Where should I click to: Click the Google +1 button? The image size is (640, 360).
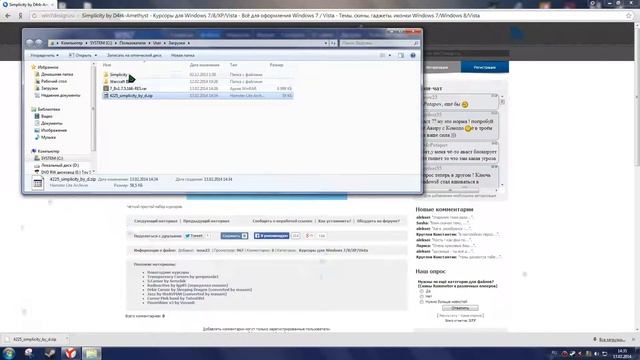point(309,236)
